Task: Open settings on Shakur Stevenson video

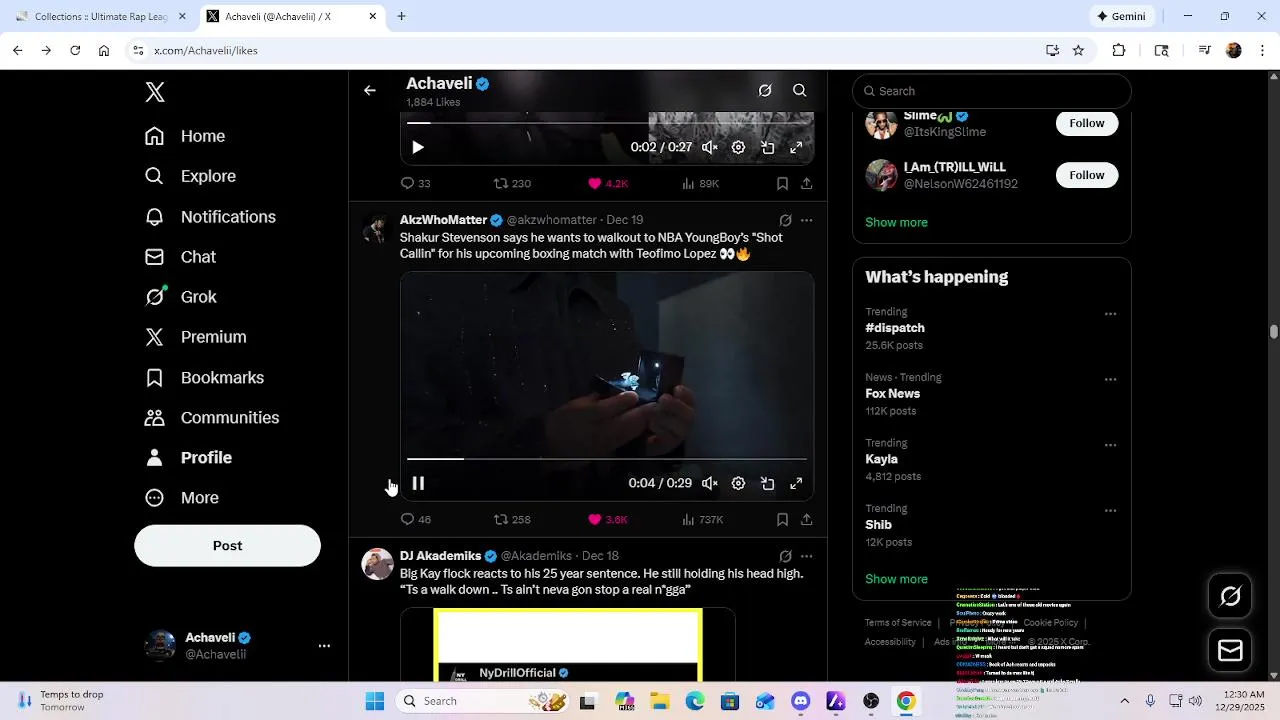Action: pos(738,483)
